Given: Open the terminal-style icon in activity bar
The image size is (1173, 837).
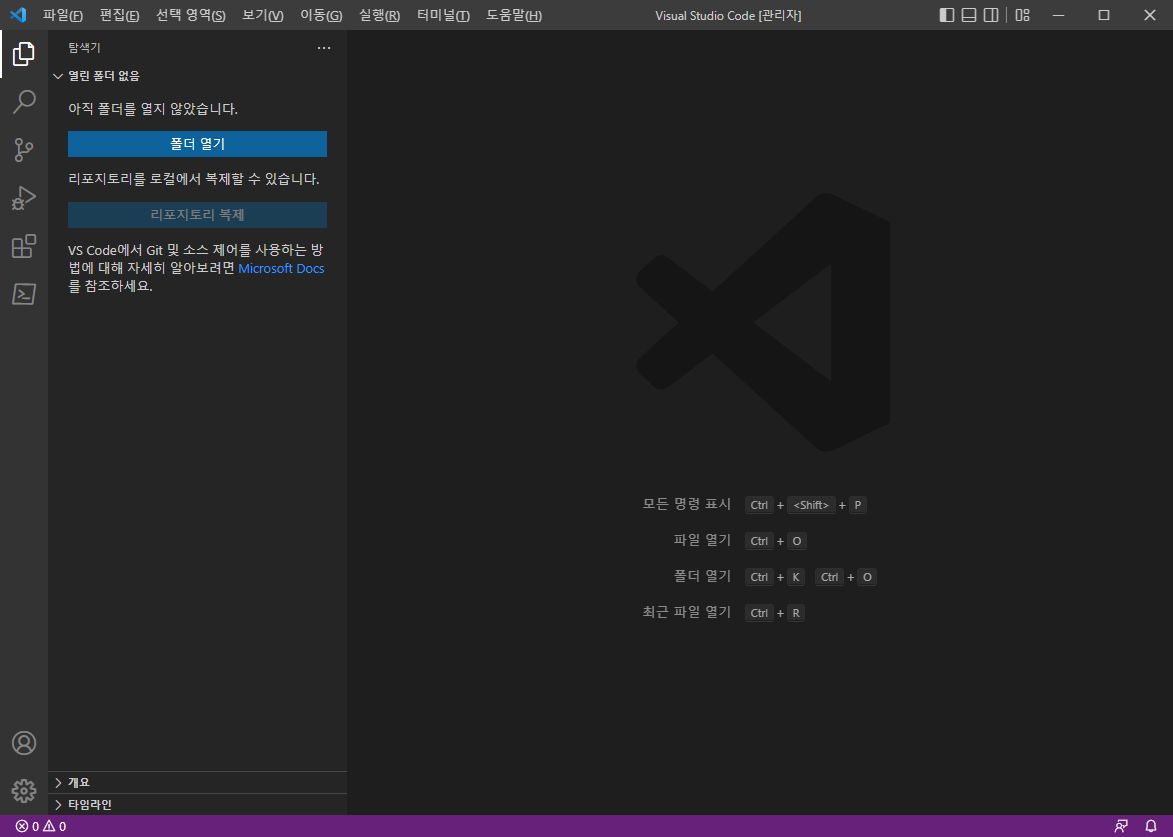Looking at the screenshot, I should [x=24, y=294].
